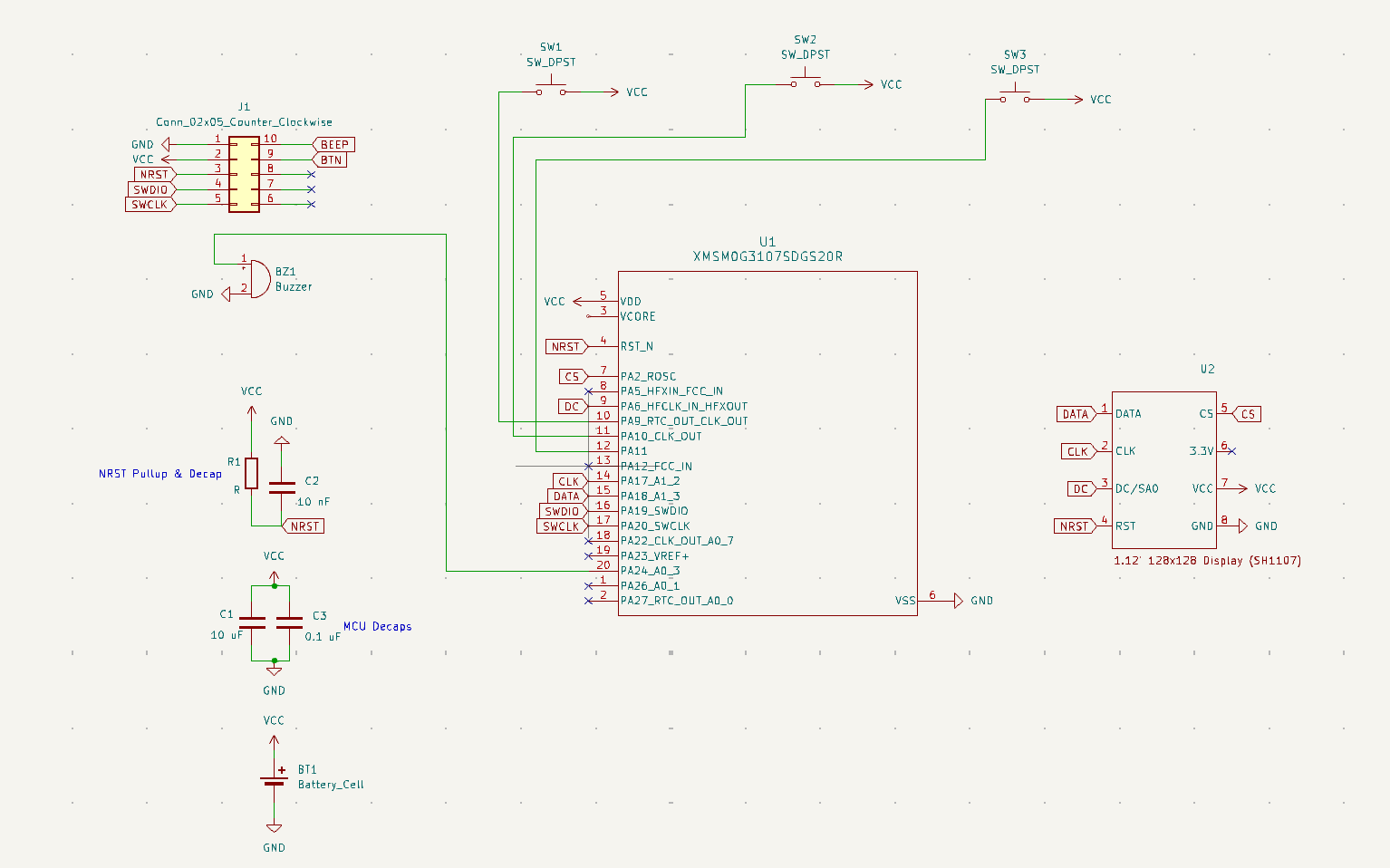Click the GND symbol below BT1 battery

click(x=274, y=828)
